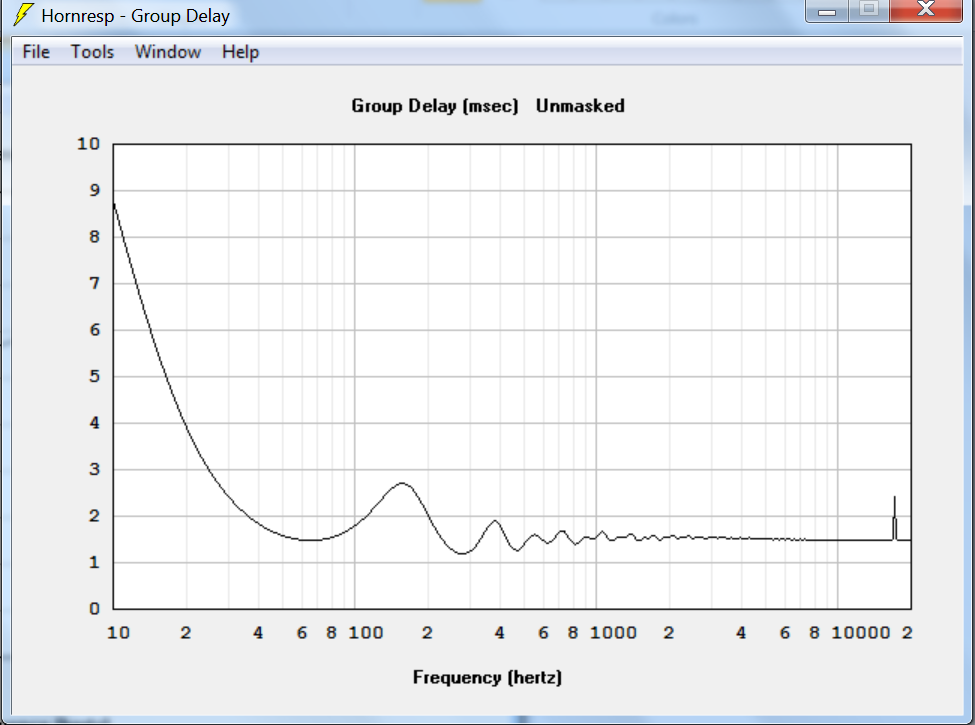Image resolution: width=975 pixels, height=725 pixels.
Task: Click the 'Hornresp - Group Delay' title text
Action: coord(136,16)
